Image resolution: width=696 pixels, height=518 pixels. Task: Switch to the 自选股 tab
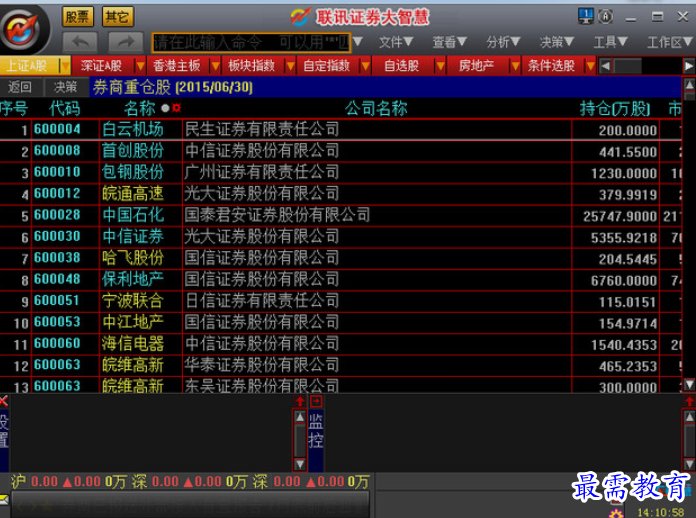pyautogui.click(x=403, y=66)
